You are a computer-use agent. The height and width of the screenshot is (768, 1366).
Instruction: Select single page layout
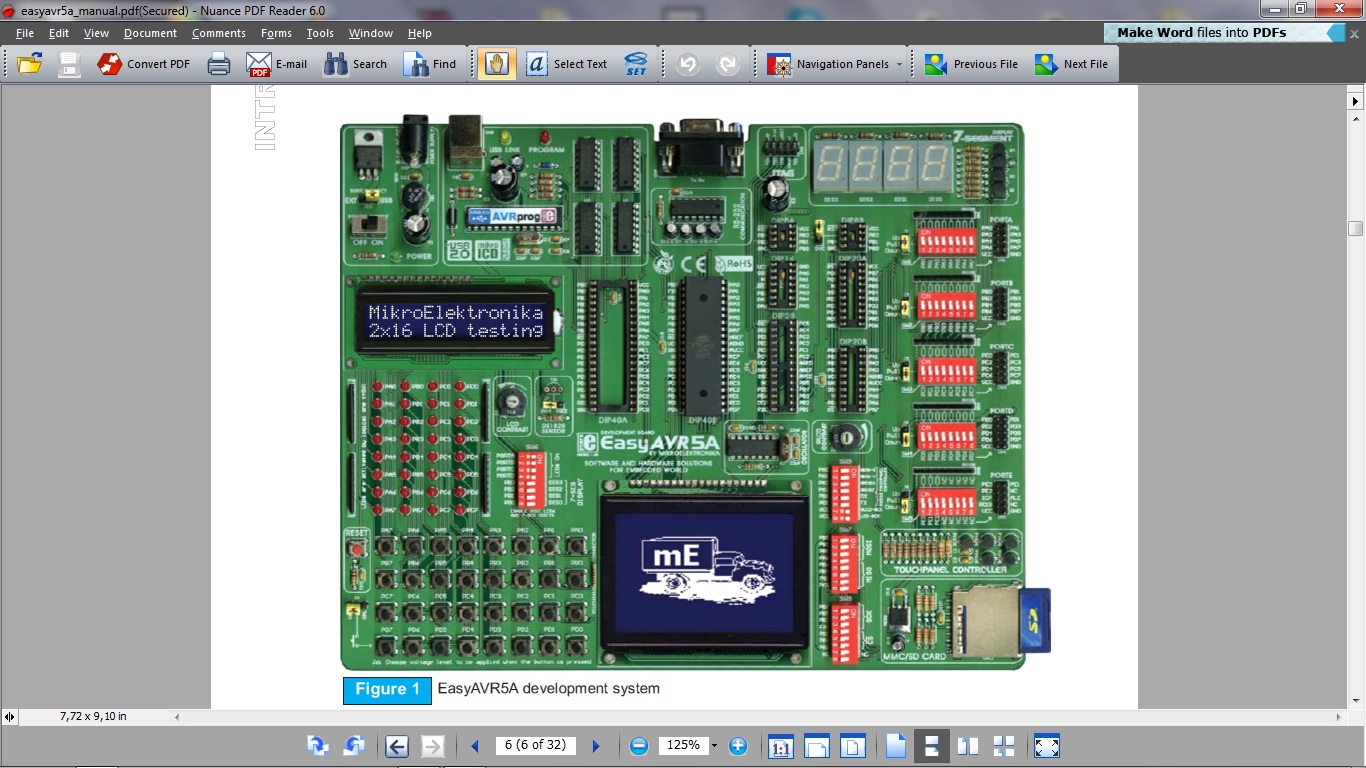point(895,746)
